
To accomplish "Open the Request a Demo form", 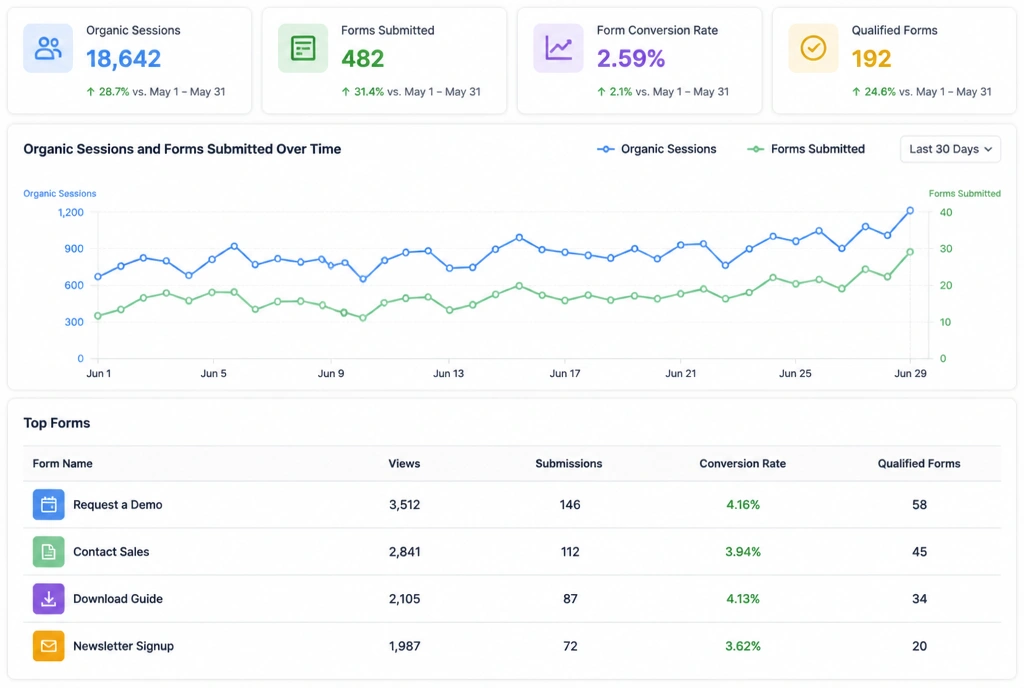I will coord(118,505).
